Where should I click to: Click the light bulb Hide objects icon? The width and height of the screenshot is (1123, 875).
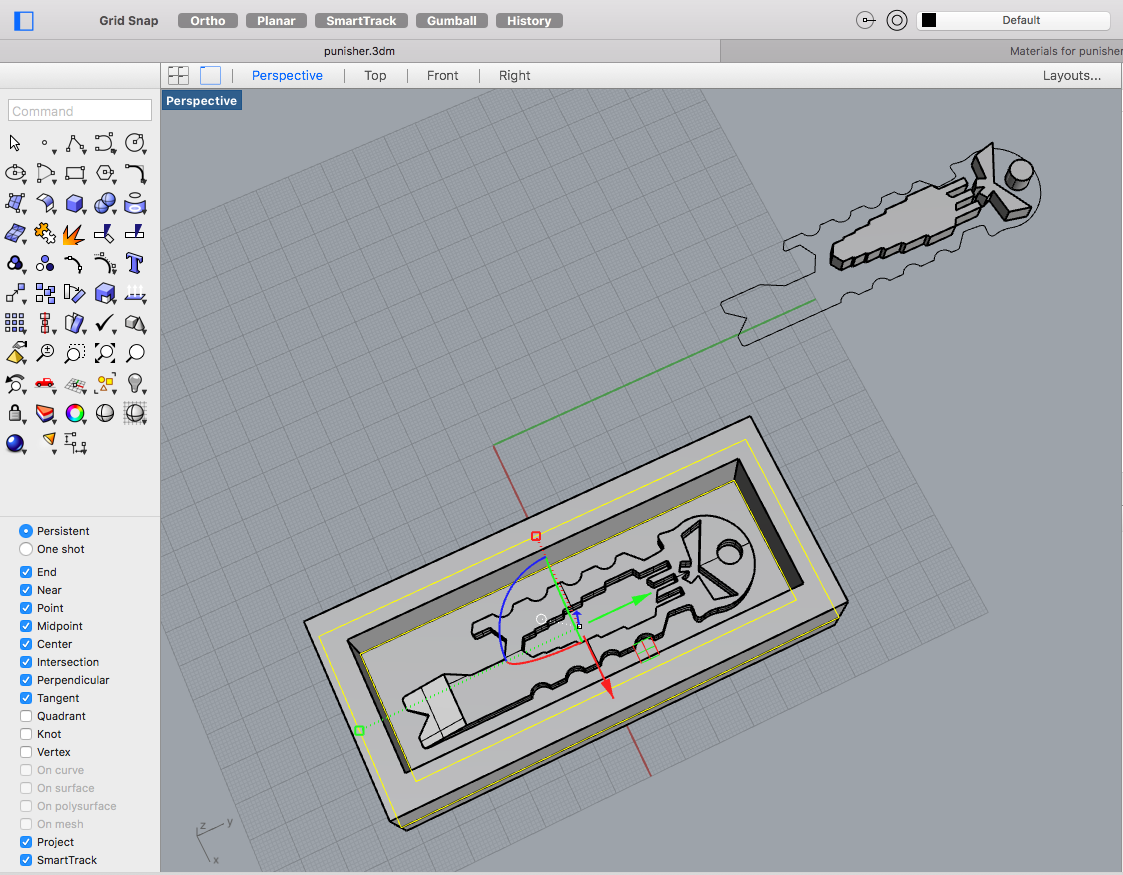[x=135, y=383]
